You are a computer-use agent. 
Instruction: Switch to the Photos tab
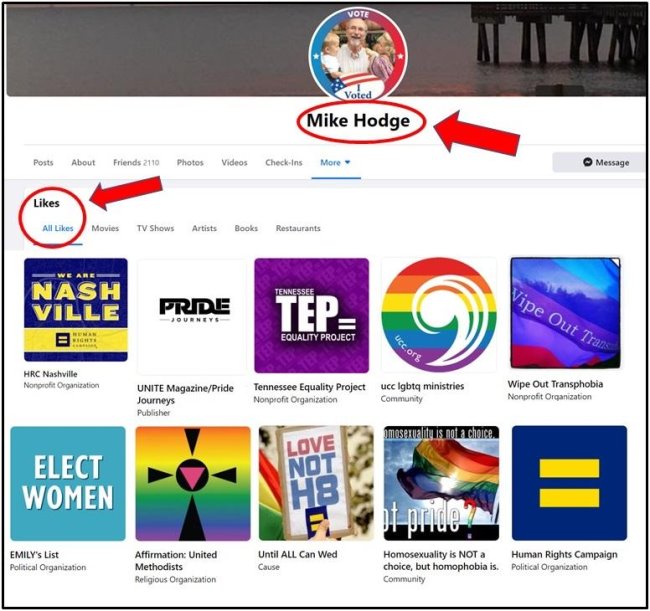190,162
